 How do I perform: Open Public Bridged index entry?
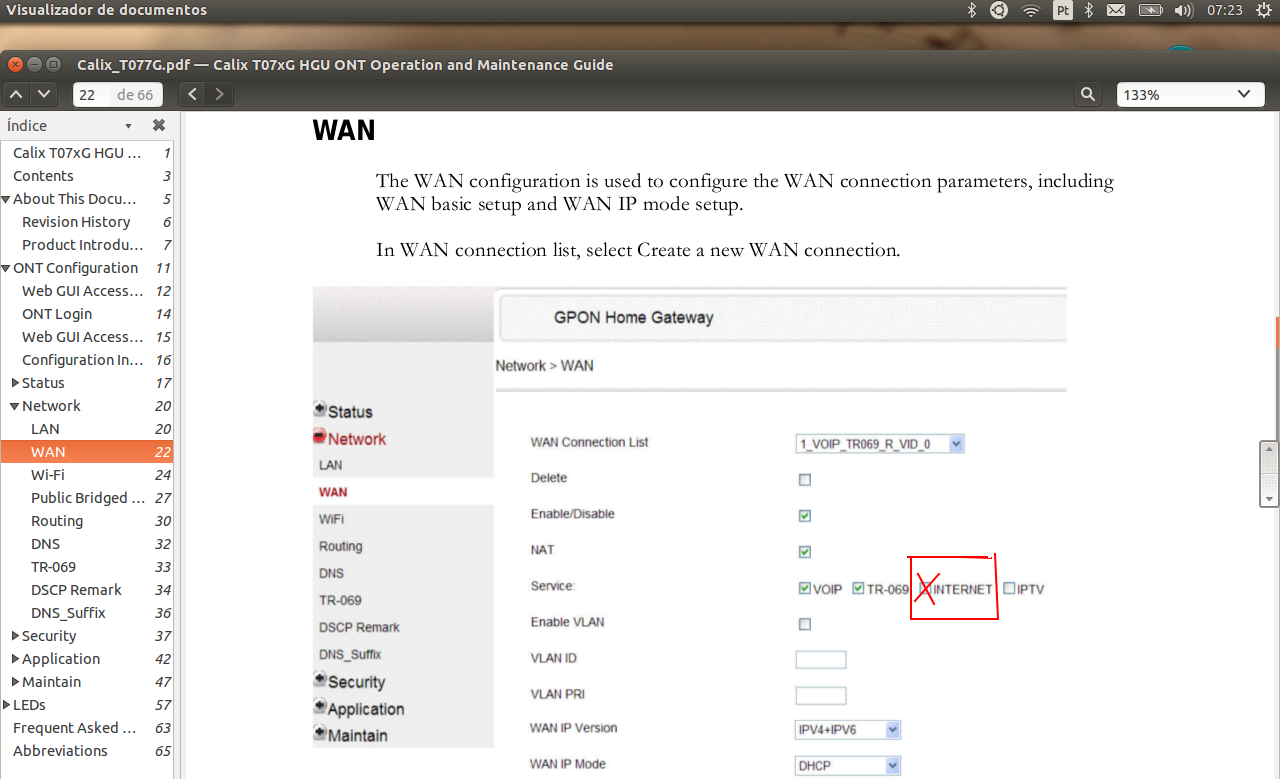coord(87,498)
